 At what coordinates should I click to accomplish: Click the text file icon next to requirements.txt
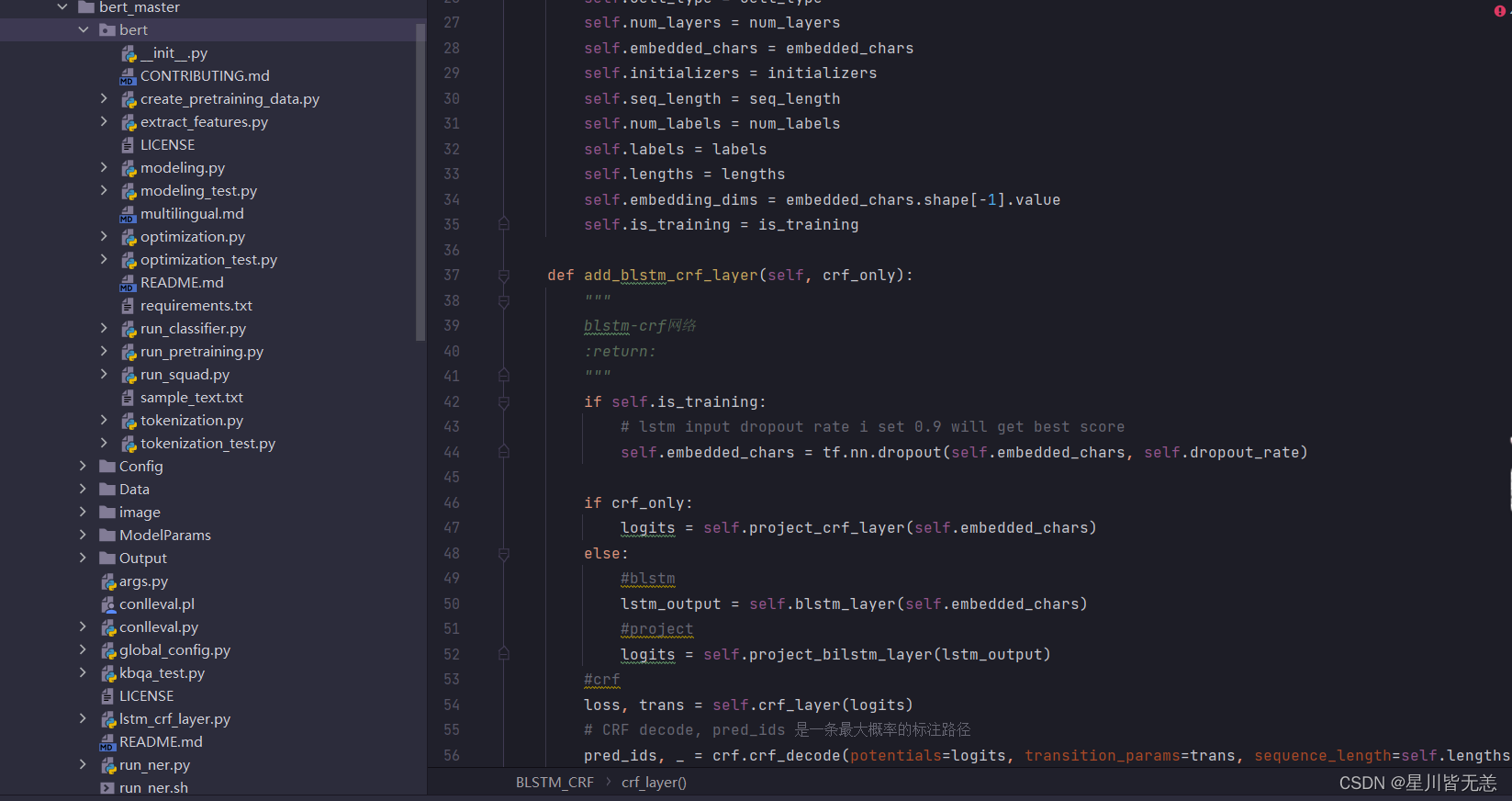(x=129, y=306)
